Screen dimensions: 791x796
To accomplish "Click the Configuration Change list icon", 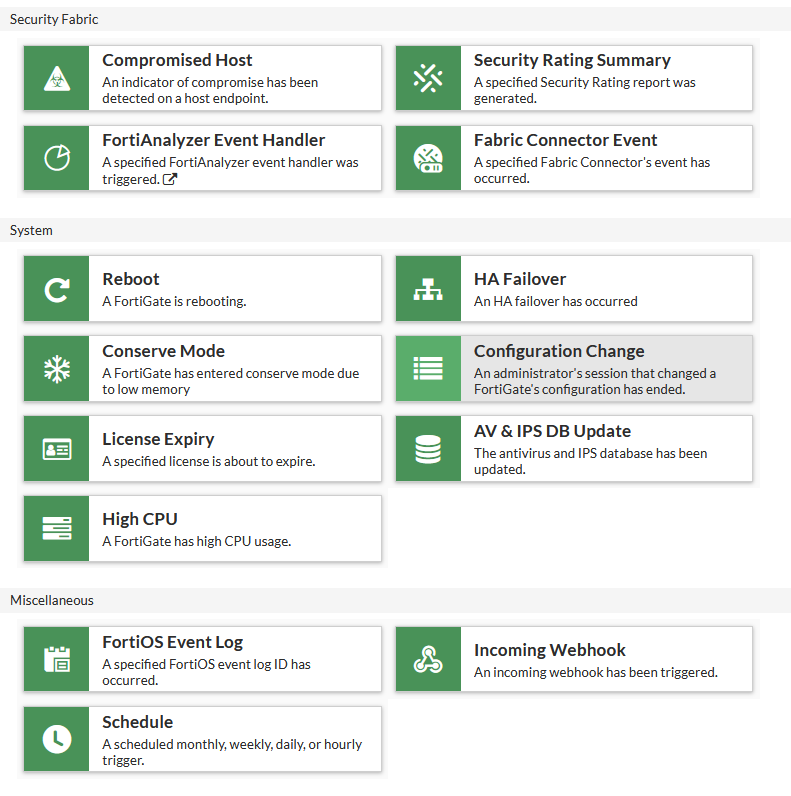I will coord(428,369).
